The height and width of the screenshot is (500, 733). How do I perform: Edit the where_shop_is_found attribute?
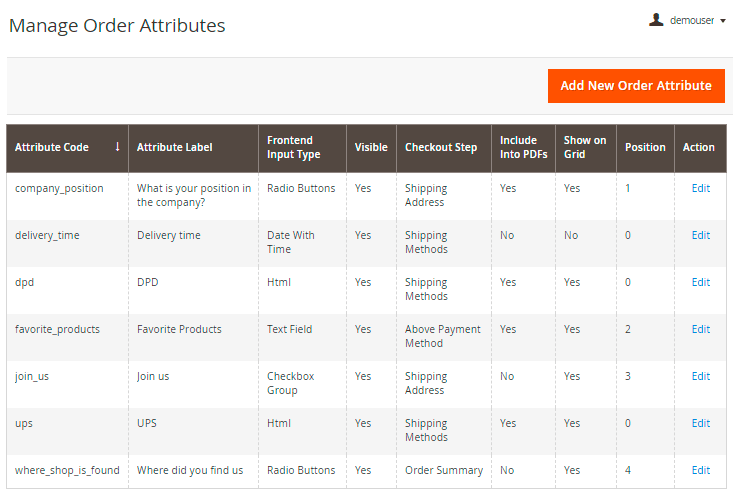(x=701, y=470)
